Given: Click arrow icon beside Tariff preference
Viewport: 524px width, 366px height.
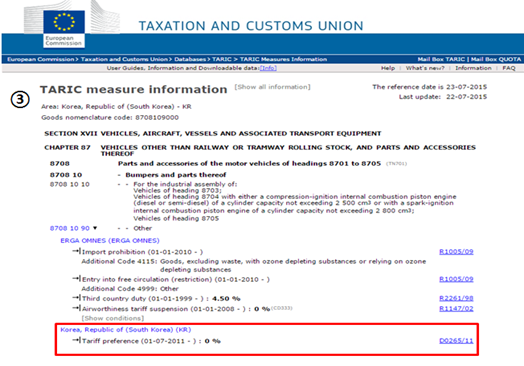Looking at the screenshot, I should coord(77,340).
